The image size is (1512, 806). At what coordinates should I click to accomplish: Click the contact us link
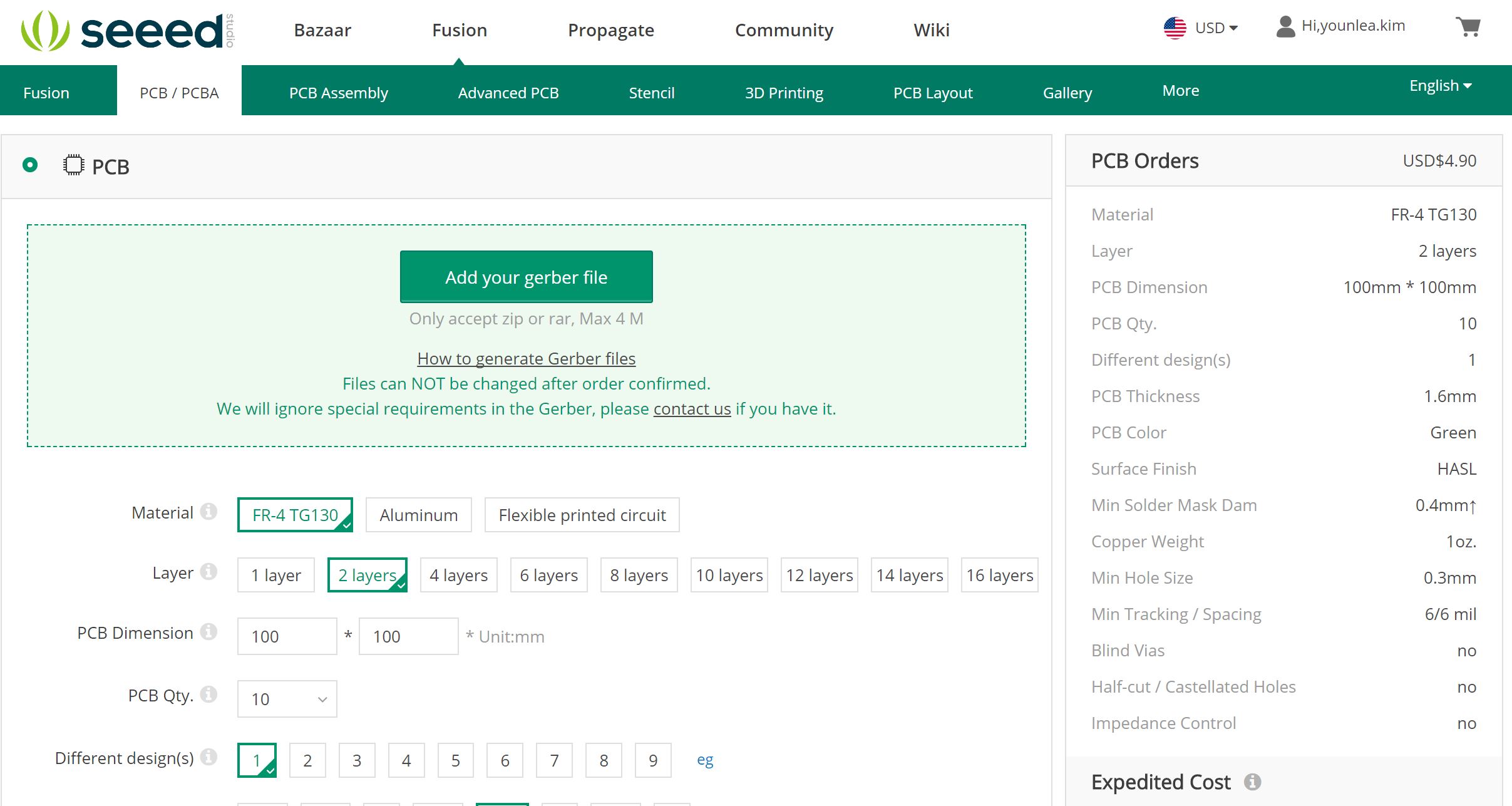pyautogui.click(x=692, y=408)
